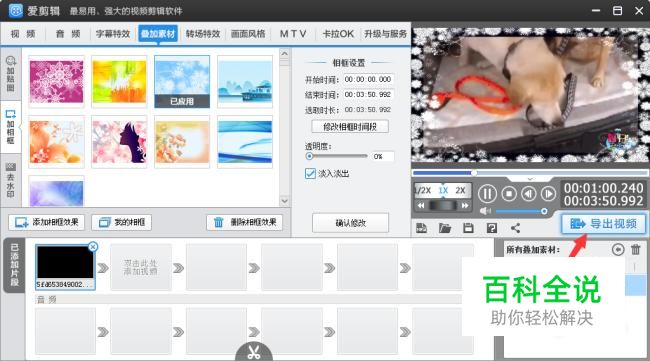Image resolution: width=650 pixels, height=361 pixels.
Task: Select 加贴图 sidebar icon
Action: 11,74
